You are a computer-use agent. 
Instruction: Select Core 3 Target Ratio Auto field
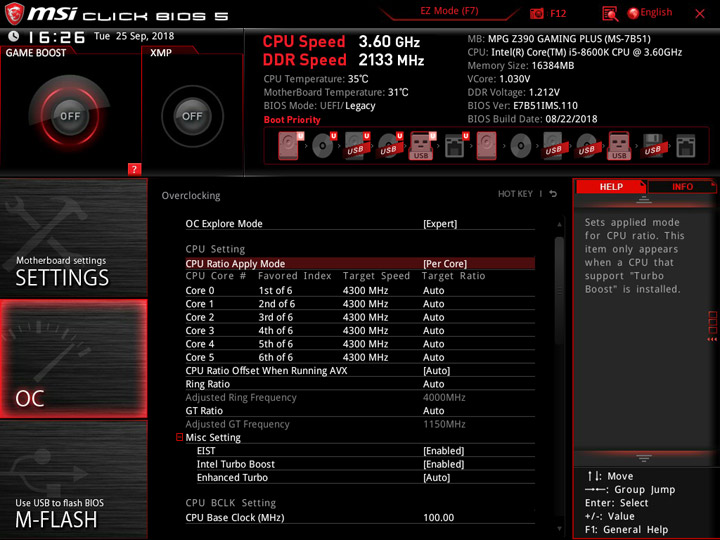433,331
